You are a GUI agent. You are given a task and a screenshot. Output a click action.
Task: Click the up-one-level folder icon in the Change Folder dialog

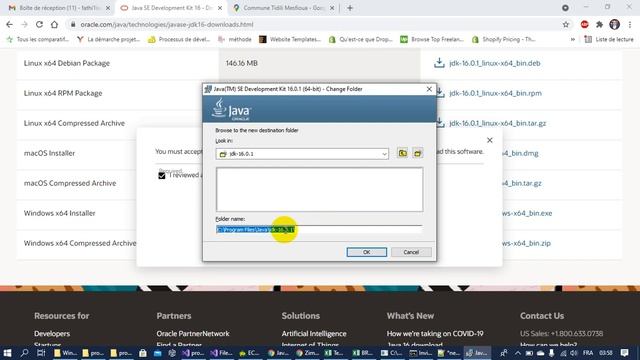402,153
